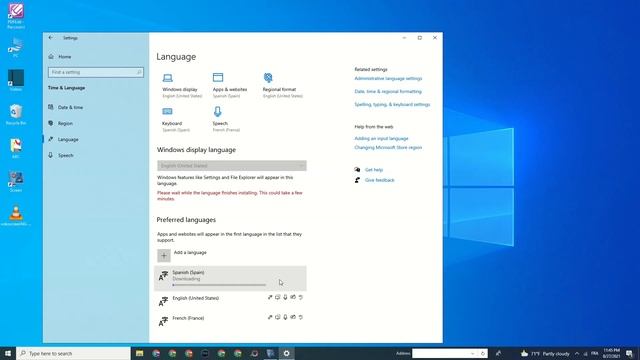Click the FRA input language indicator
This screenshot has width=640, height=360.
pyautogui.click(x=595, y=353)
